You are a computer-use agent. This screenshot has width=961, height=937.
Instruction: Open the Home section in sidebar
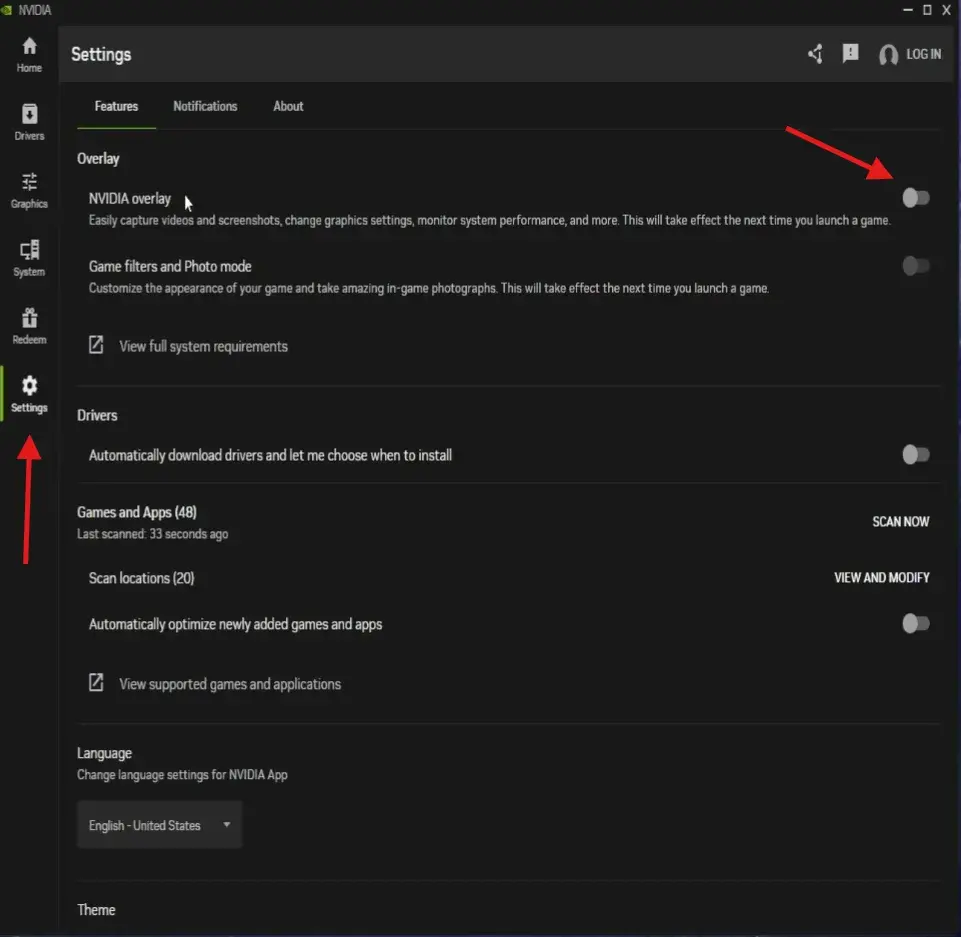coord(28,52)
